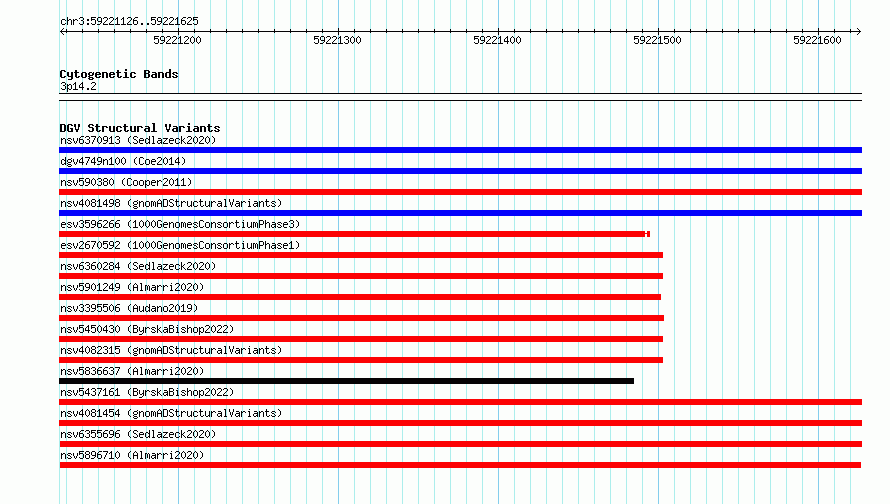The width and height of the screenshot is (890, 504).
Task: Click nsv5836637 (Almarri2020) label
Action: coord(132,371)
